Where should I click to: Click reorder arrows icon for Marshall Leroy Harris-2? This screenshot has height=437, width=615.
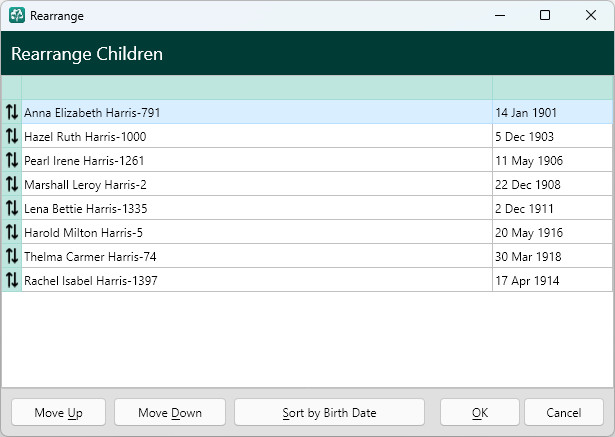click(12, 184)
